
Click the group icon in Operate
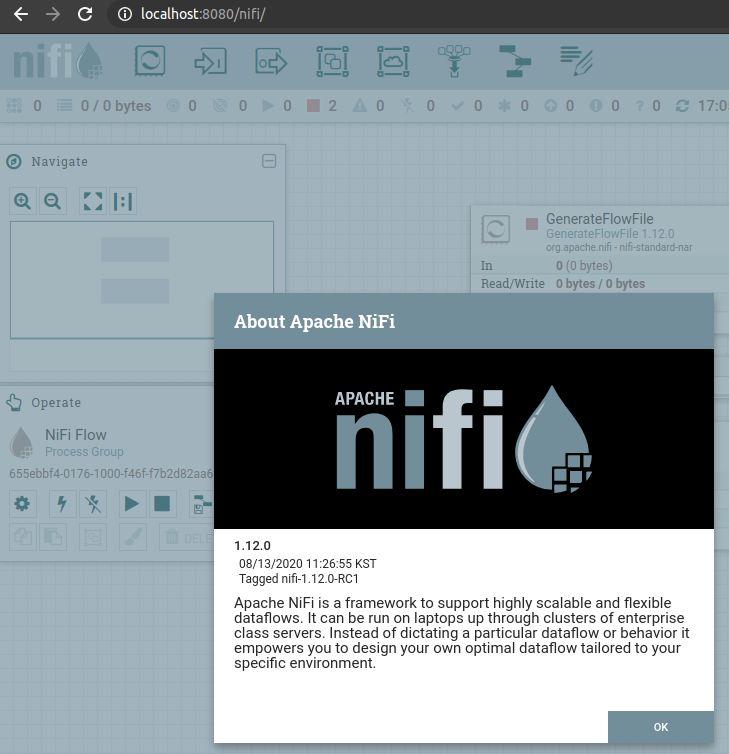93,537
